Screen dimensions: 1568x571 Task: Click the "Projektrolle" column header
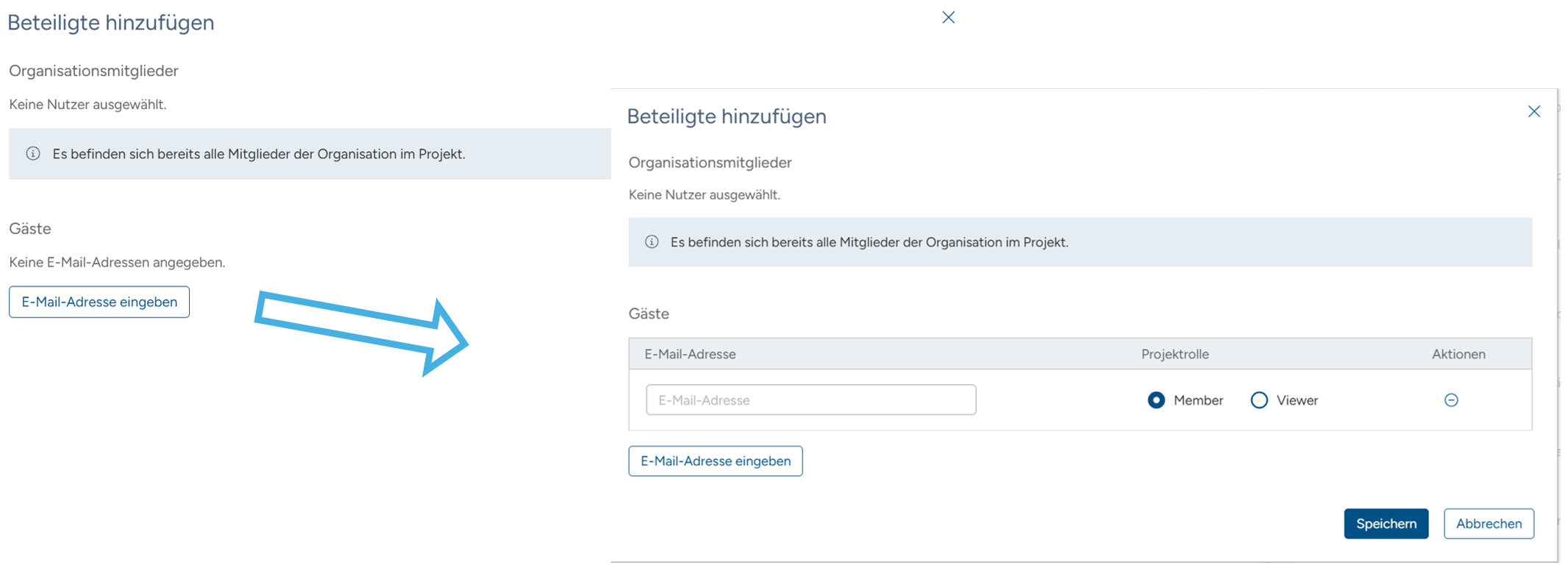(1175, 355)
